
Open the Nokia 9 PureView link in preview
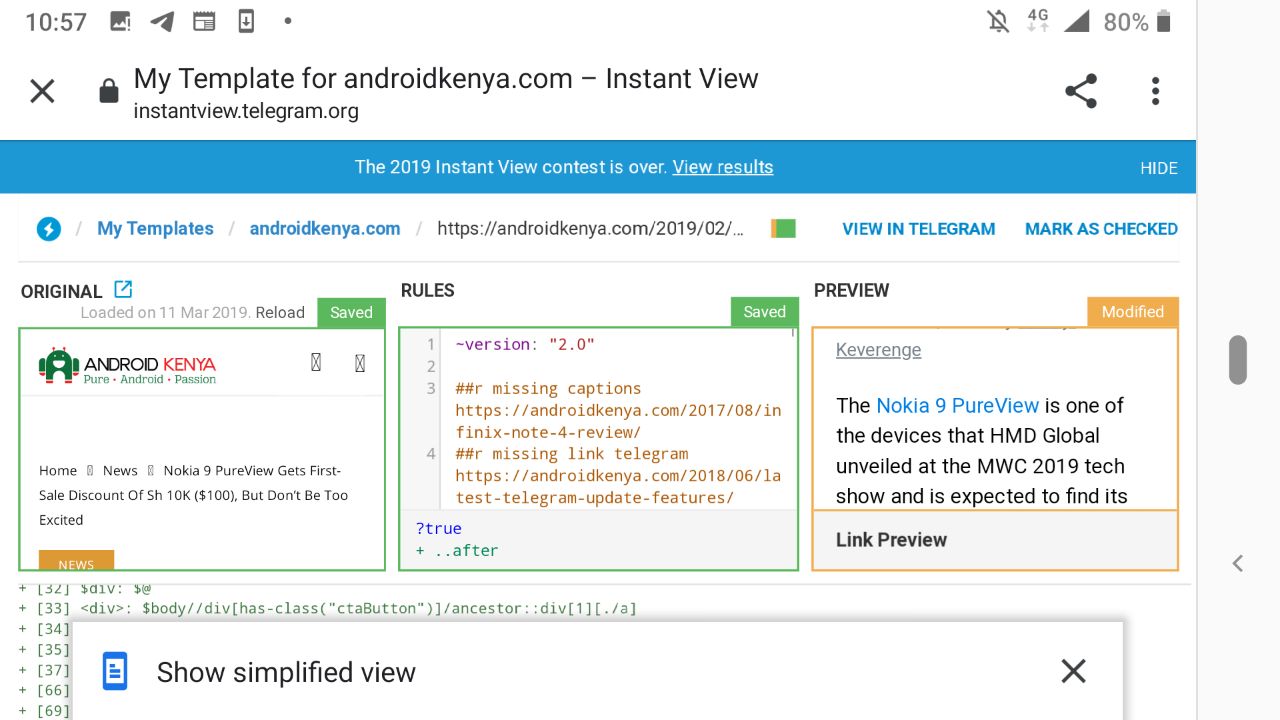pyautogui.click(x=957, y=405)
